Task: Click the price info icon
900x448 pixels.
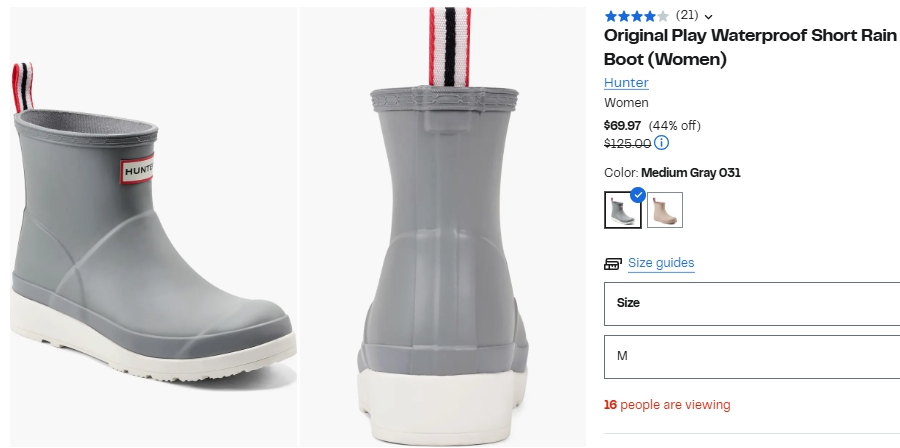Action: 661,143
